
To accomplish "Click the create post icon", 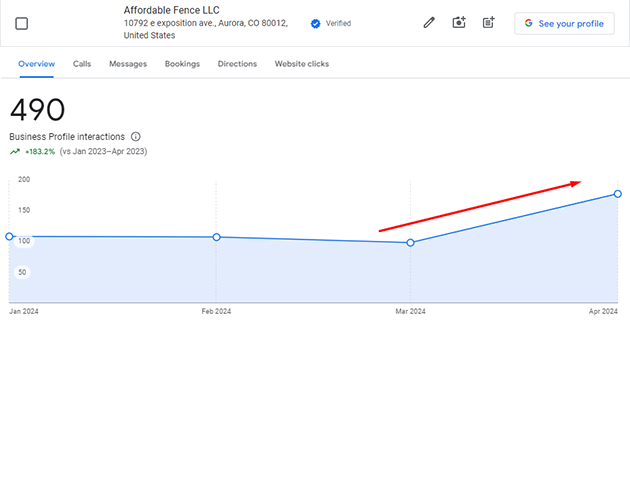I will [x=488, y=23].
